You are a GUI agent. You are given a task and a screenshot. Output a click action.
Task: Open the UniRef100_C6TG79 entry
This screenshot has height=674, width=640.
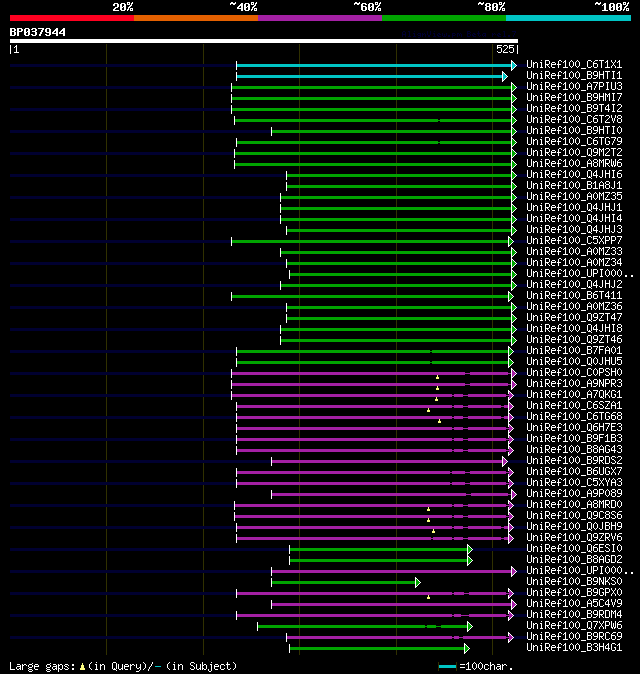point(574,141)
